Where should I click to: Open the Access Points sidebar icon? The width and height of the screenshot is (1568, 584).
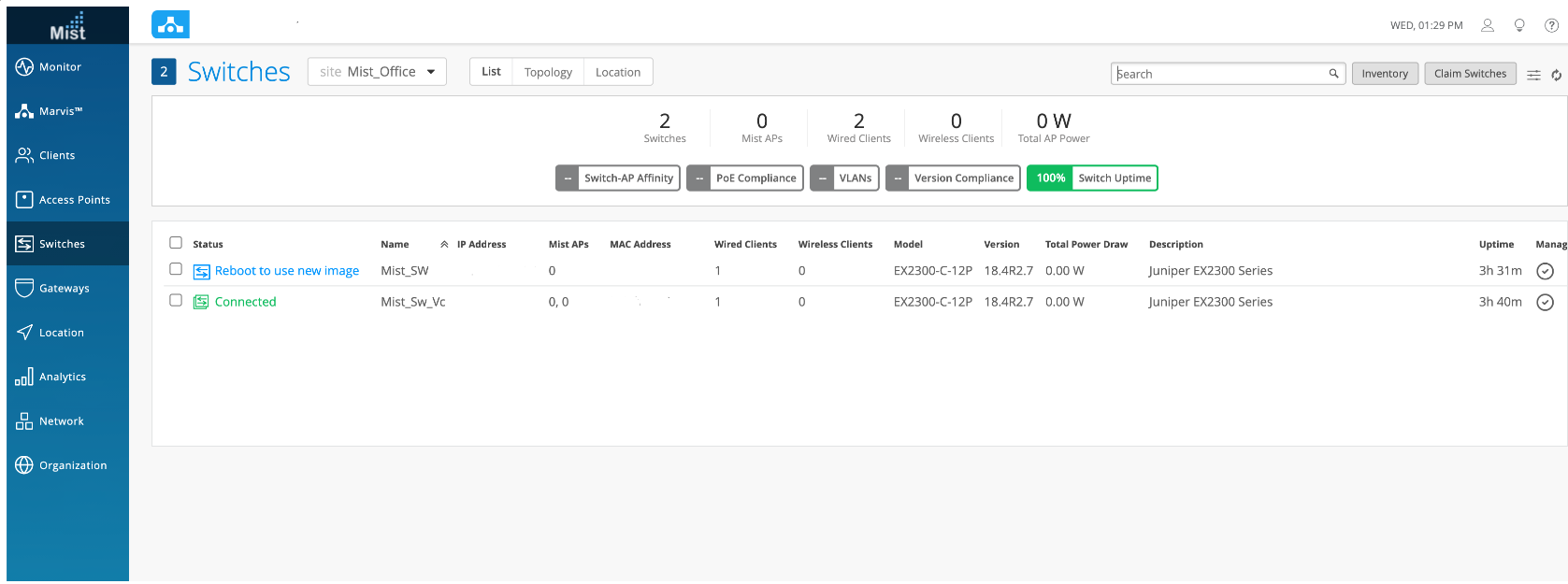(x=24, y=199)
